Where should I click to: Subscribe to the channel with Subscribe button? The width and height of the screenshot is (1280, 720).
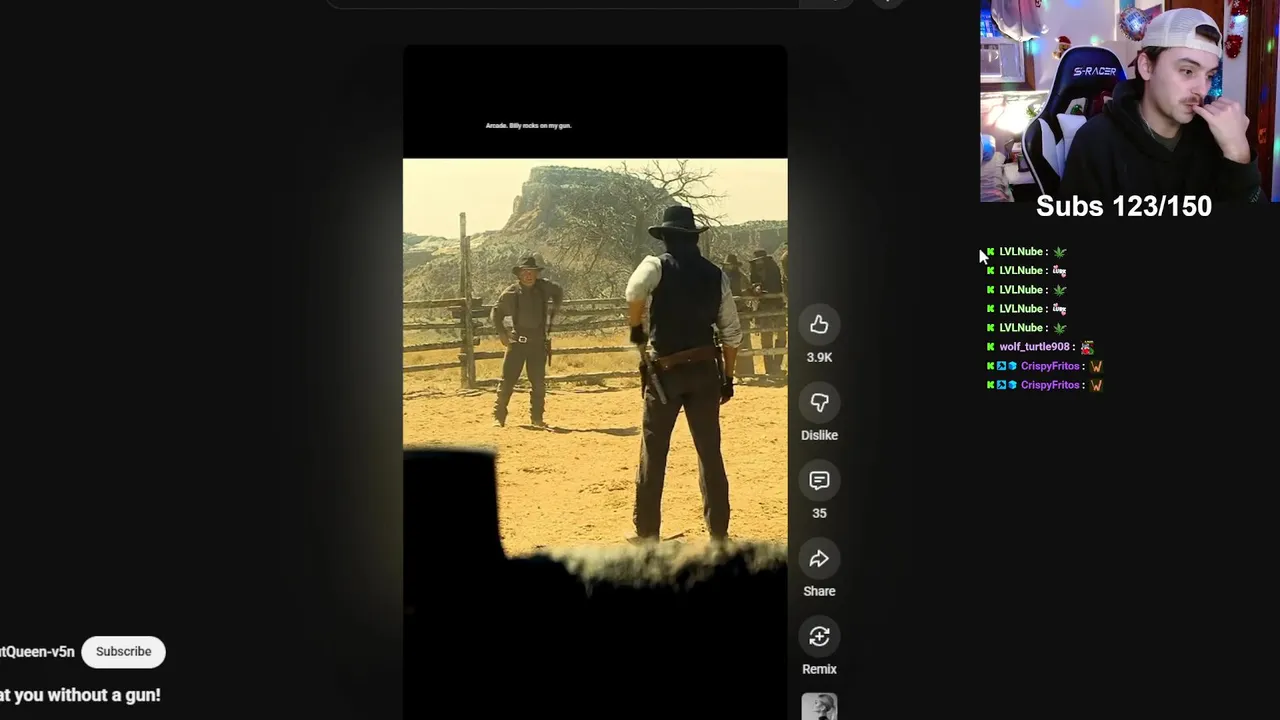[x=124, y=652]
